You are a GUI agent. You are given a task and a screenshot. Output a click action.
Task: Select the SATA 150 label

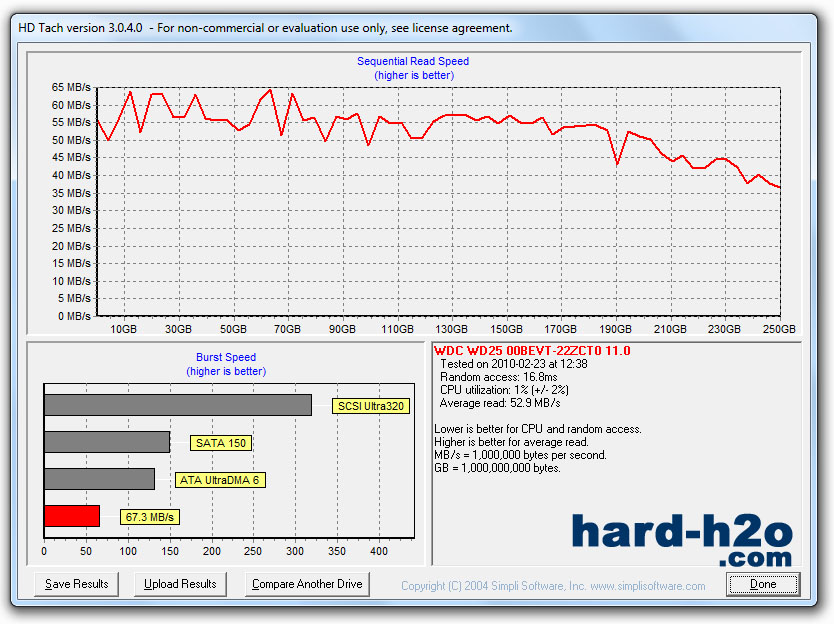tap(221, 443)
